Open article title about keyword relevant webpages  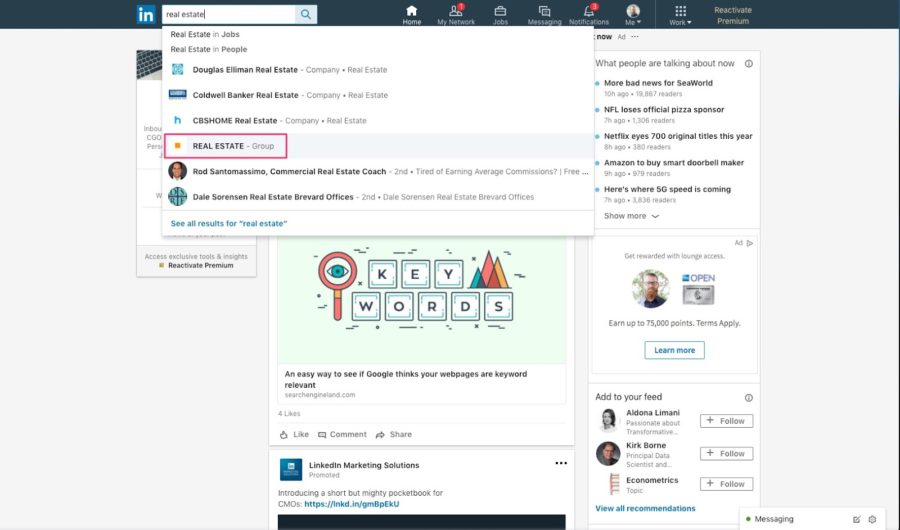406,379
